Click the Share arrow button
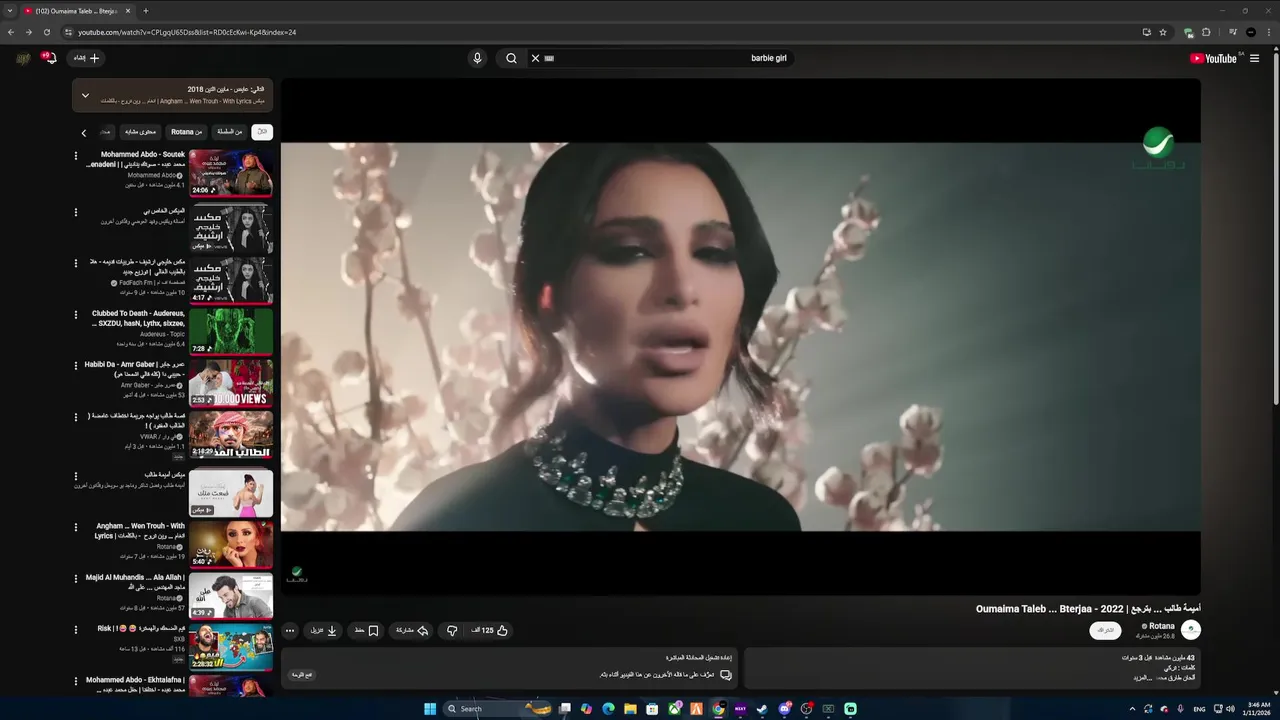Image resolution: width=1280 pixels, height=720 pixels. point(412,631)
